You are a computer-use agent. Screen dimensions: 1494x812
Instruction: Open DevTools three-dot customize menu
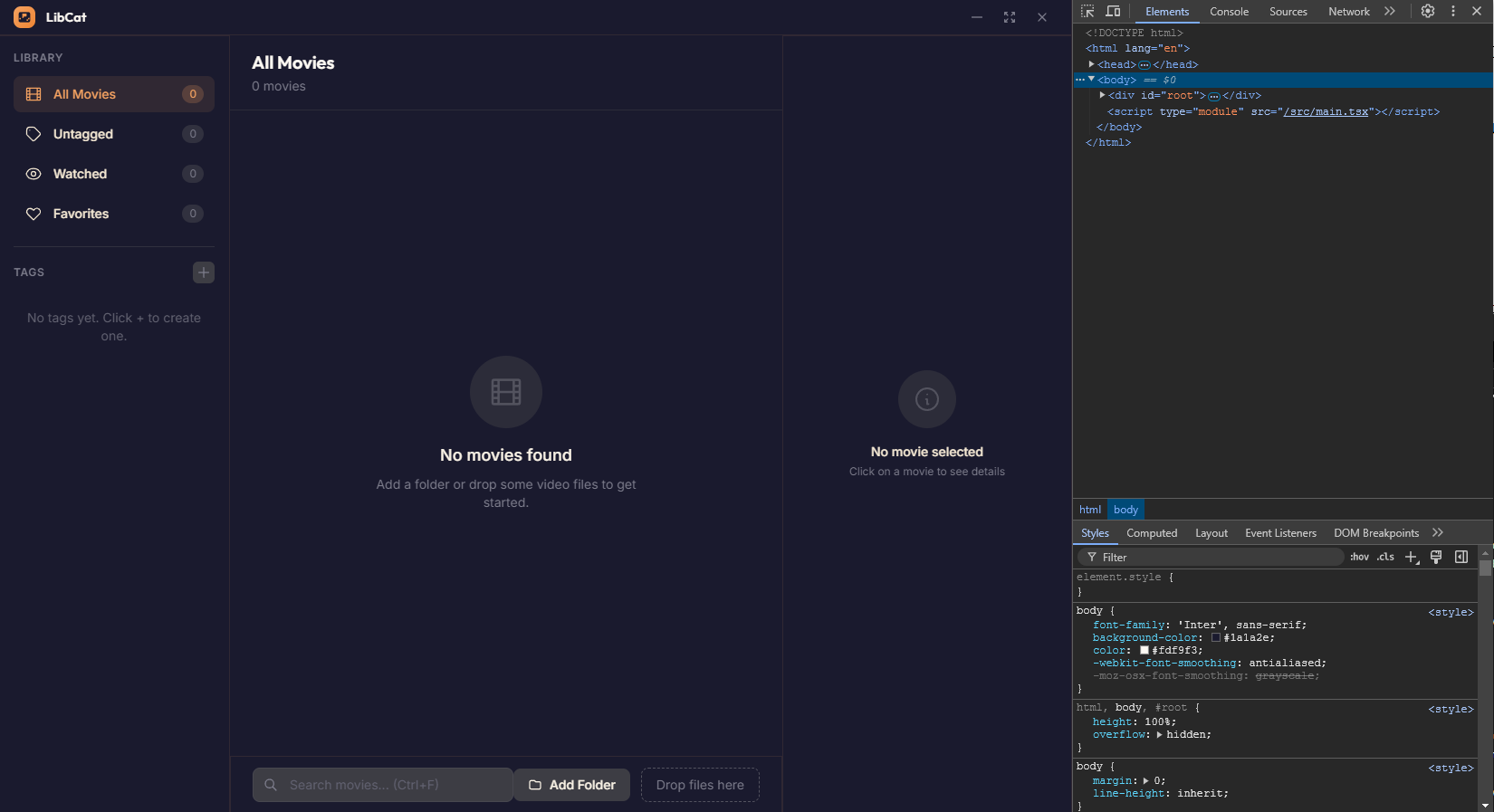click(1453, 12)
